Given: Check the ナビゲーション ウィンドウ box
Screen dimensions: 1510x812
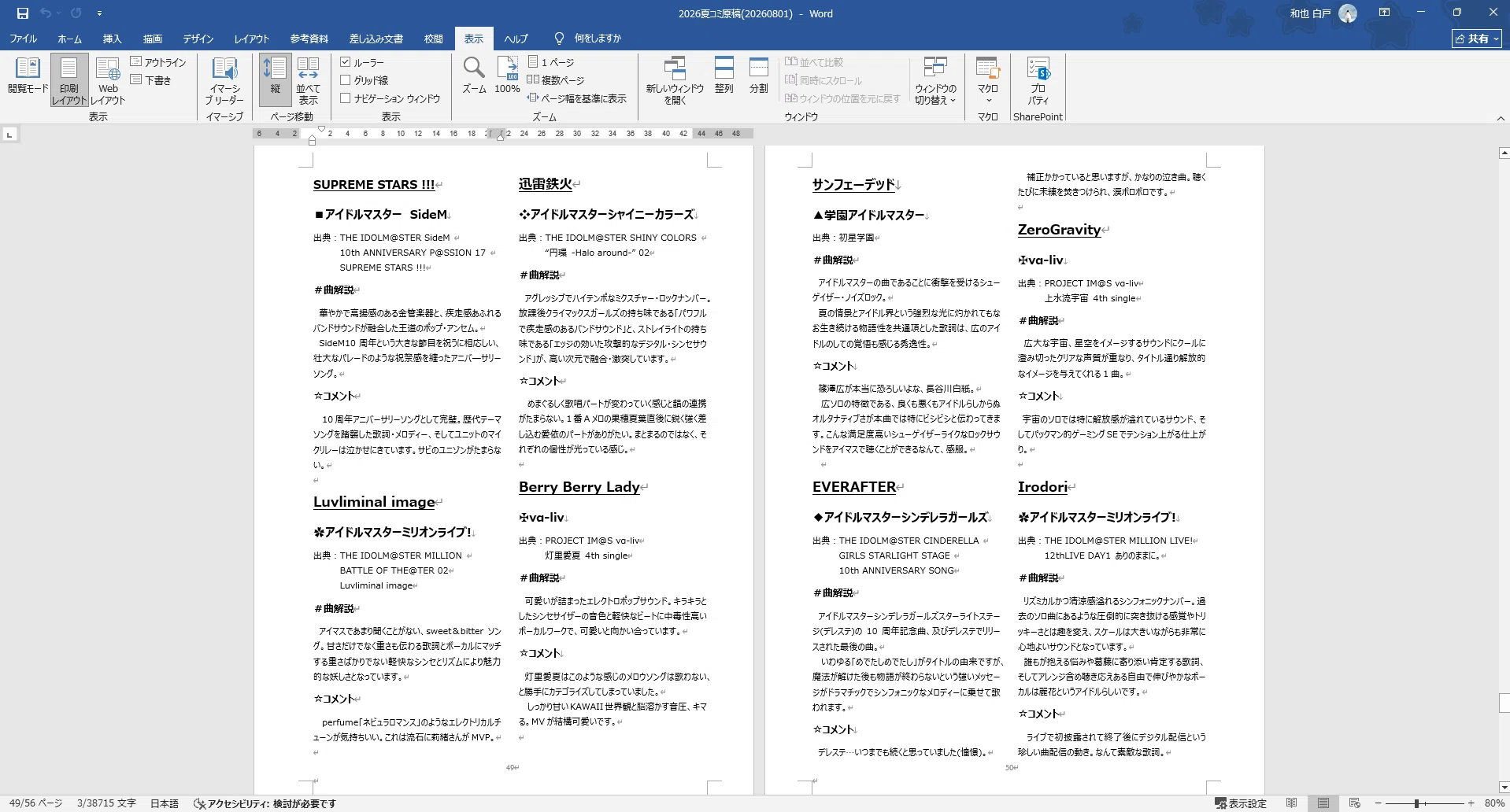Looking at the screenshot, I should click(345, 98).
